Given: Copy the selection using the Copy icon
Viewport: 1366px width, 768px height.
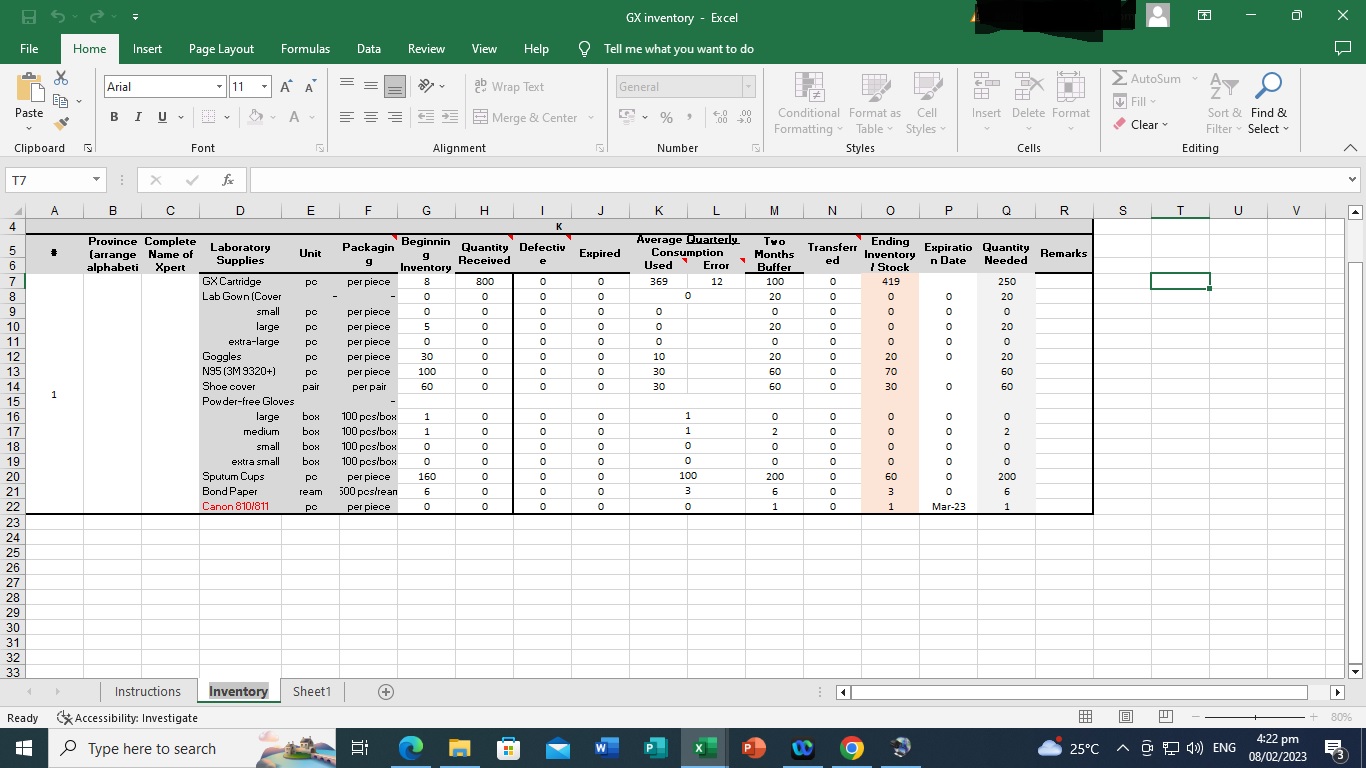Looking at the screenshot, I should [60, 101].
